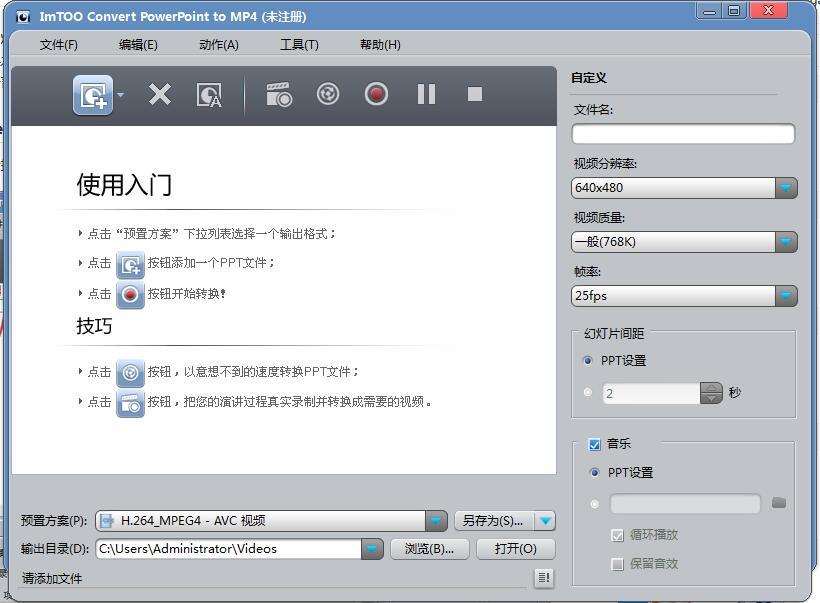Click the browse music folder icon
820x603 pixels.
779,503
